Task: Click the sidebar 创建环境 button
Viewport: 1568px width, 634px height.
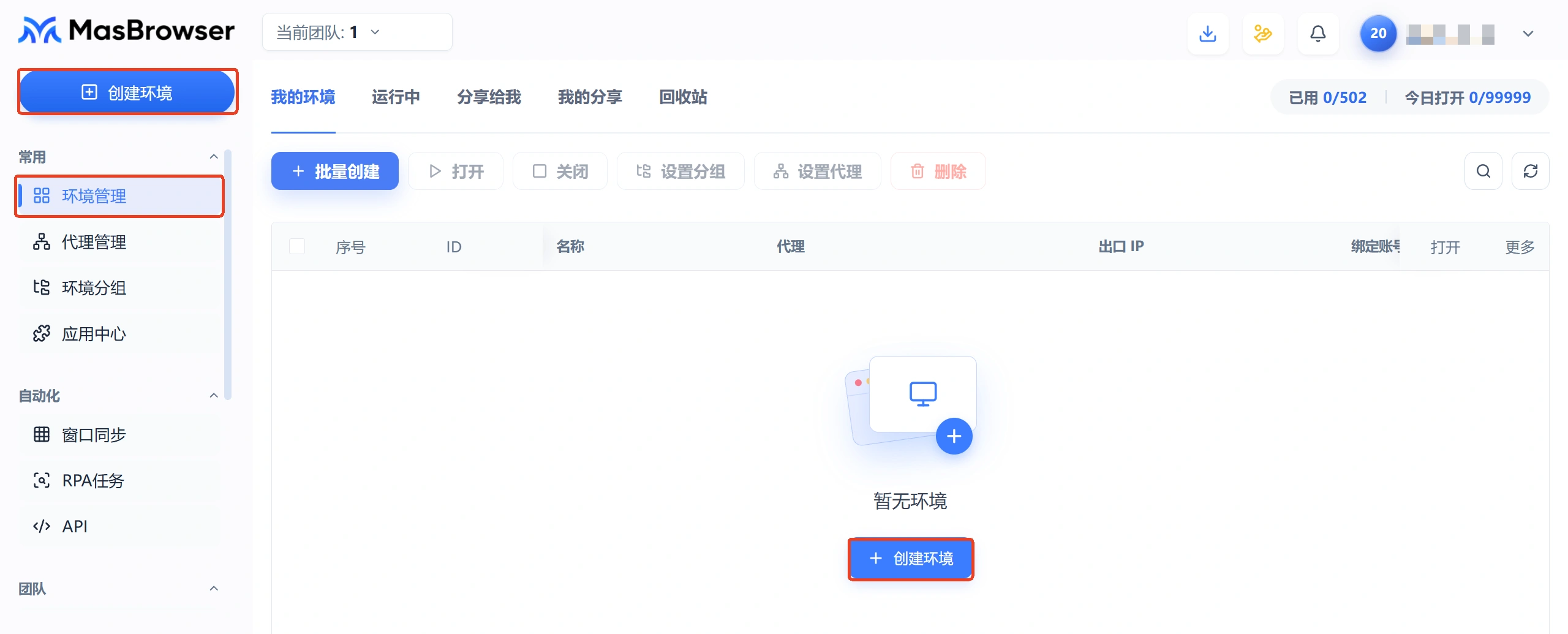Action: 127,92
